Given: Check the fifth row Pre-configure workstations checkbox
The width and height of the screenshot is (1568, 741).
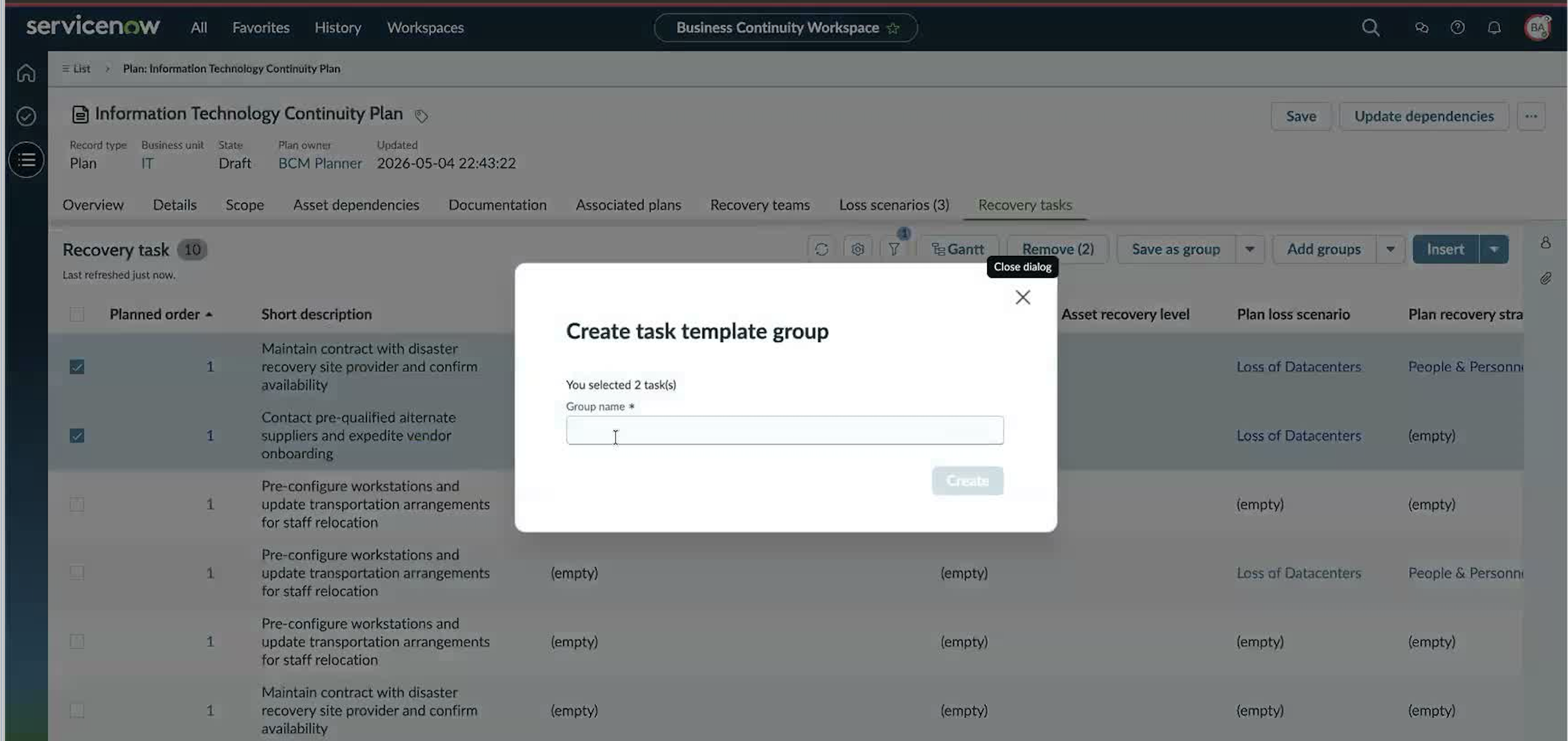Looking at the screenshot, I should (x=77, y=642).
